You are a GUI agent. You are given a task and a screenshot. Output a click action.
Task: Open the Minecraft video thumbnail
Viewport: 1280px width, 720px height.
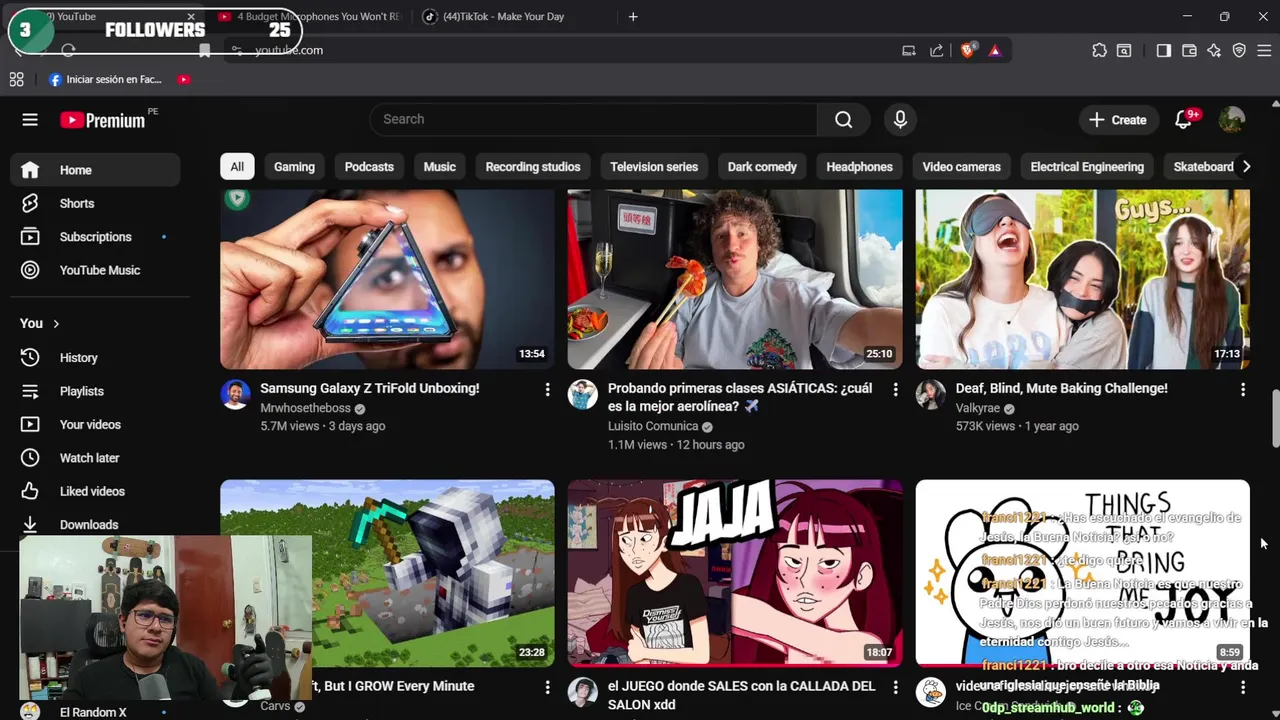(x=387, y=573)
